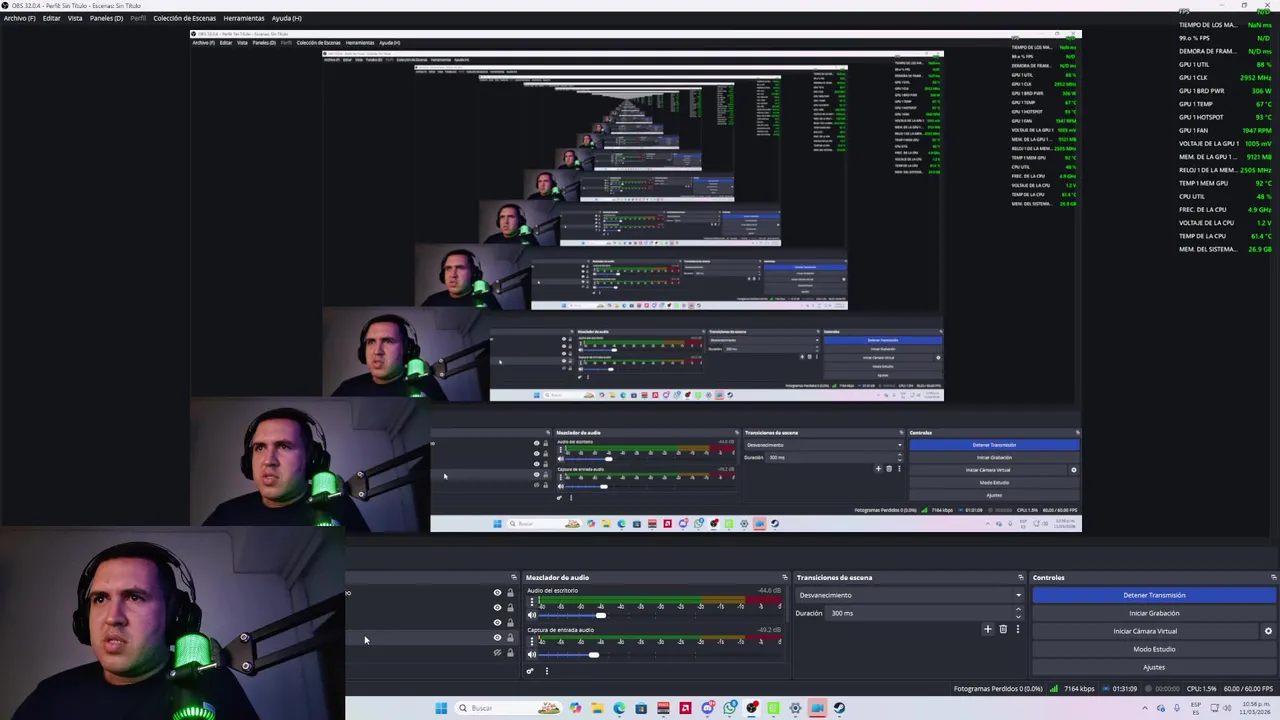Show hidden system tray icons chevron

(1145, 708)
